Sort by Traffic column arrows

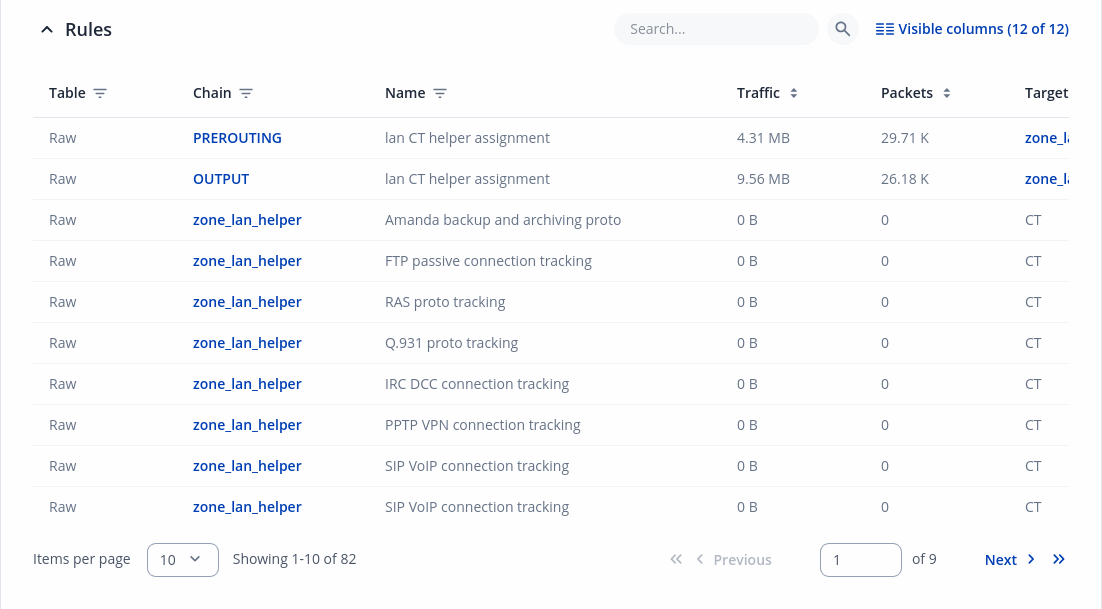794,93
